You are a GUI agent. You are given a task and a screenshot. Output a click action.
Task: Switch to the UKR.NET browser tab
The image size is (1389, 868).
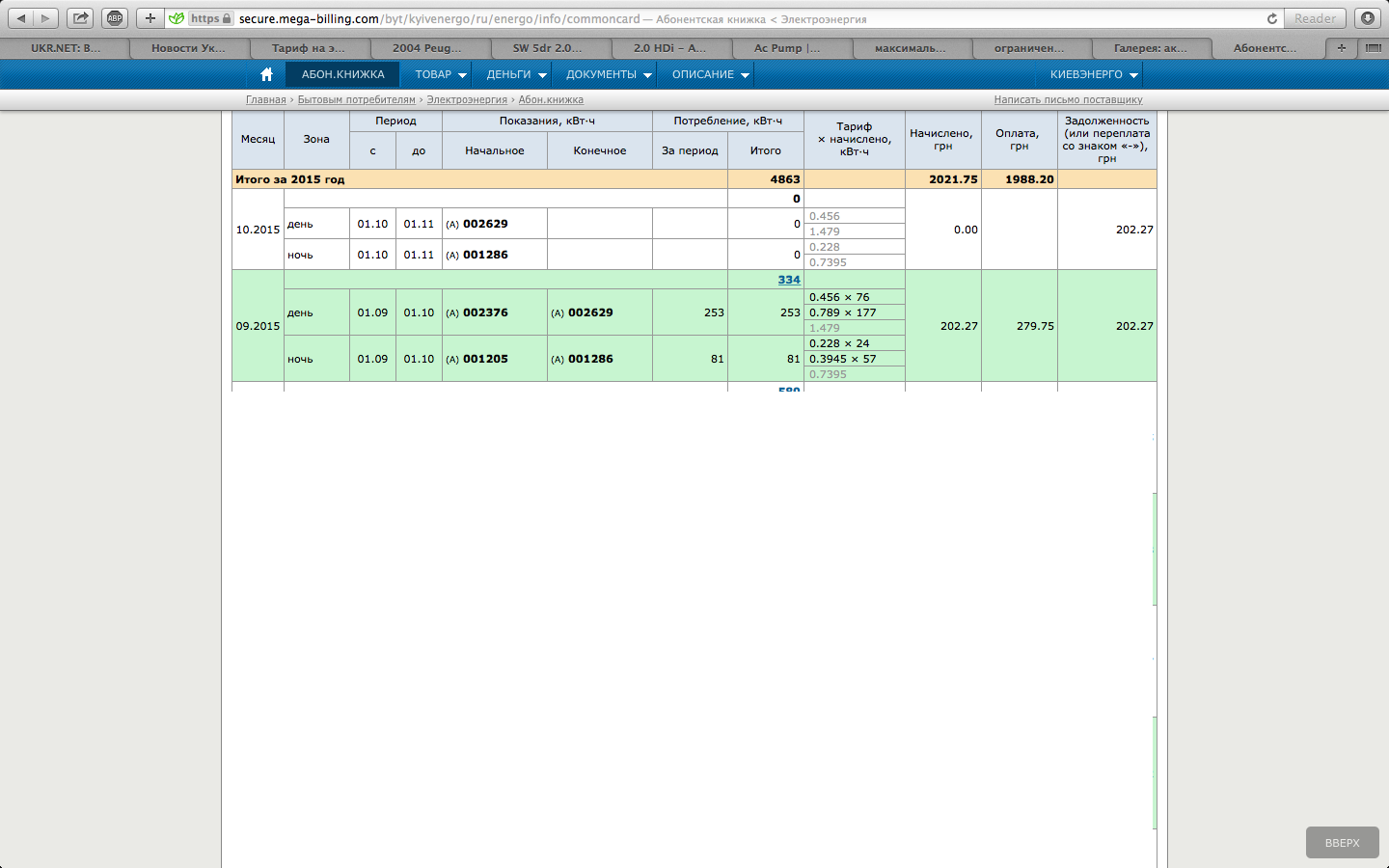click(x=65, y=47)
